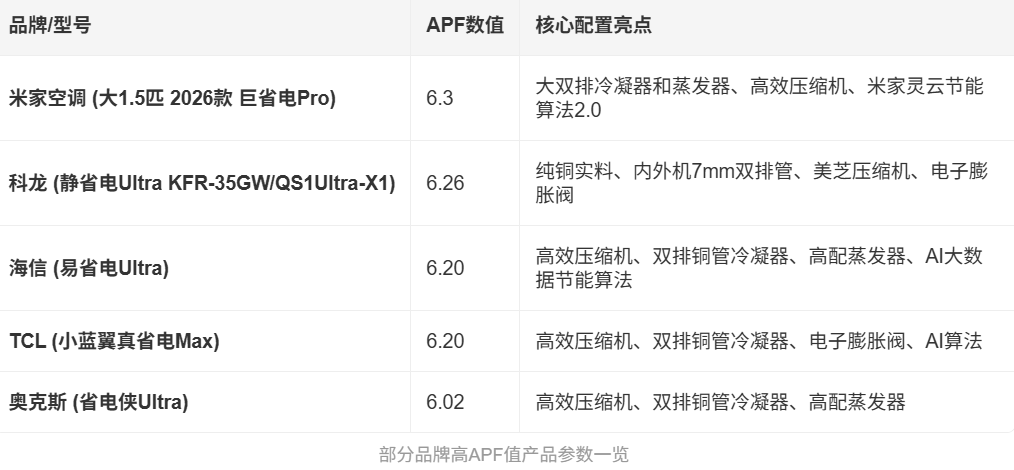Click the APF数值 column header

coord(464,26)
